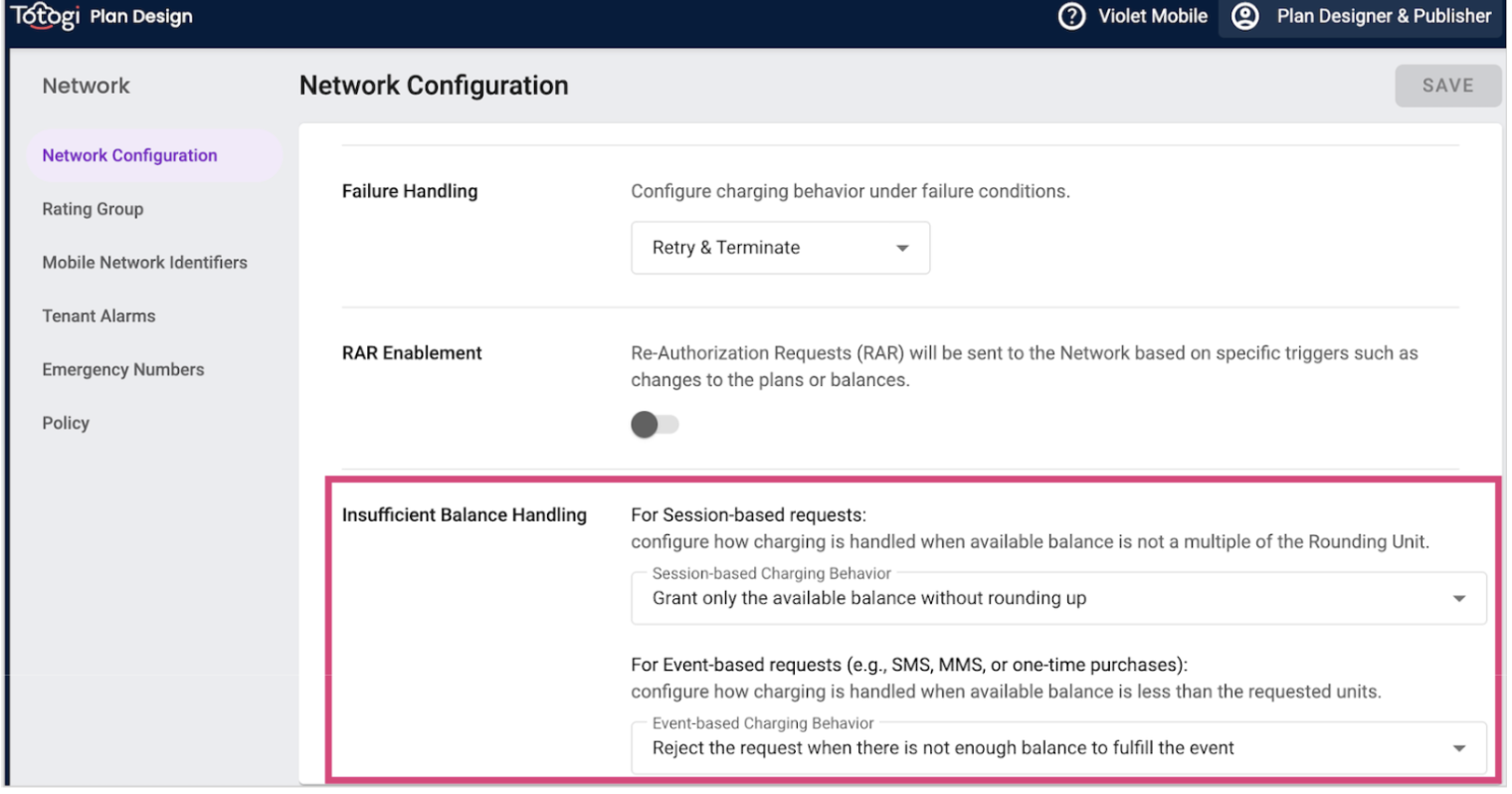Click the Totogi logo
The image size is (1512, 794).
[x=45, y=16]
